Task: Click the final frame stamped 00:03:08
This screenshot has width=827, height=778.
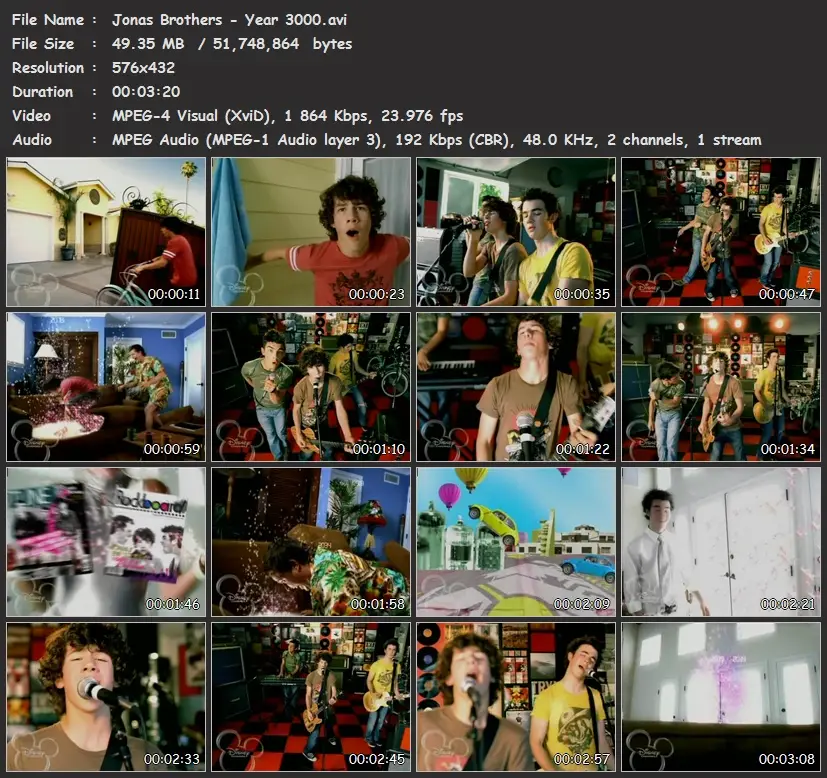Action: click(x=721, y=697)
